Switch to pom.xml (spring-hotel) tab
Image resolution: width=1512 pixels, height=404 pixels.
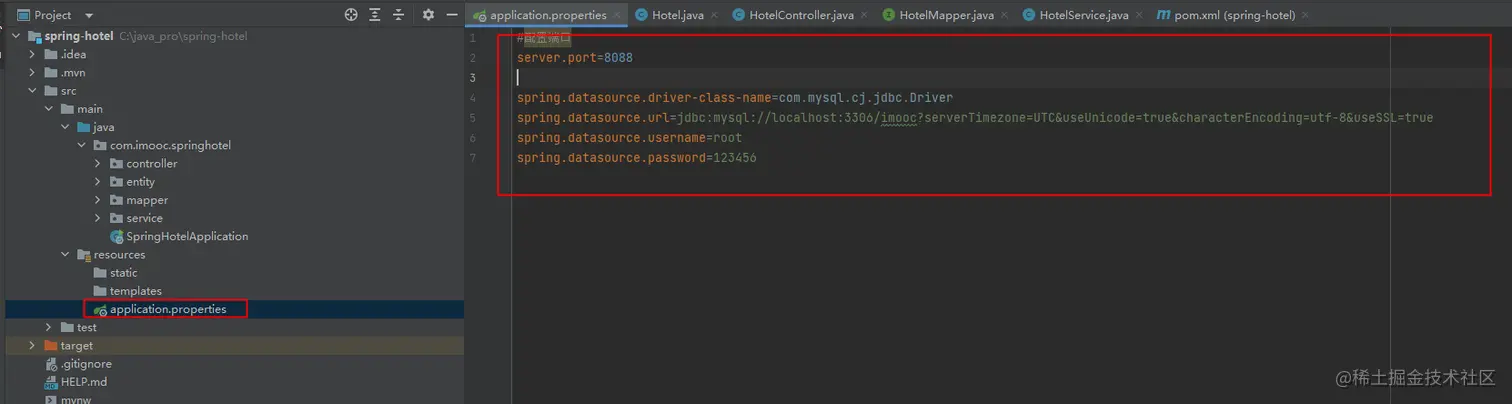coord(1237,15)
